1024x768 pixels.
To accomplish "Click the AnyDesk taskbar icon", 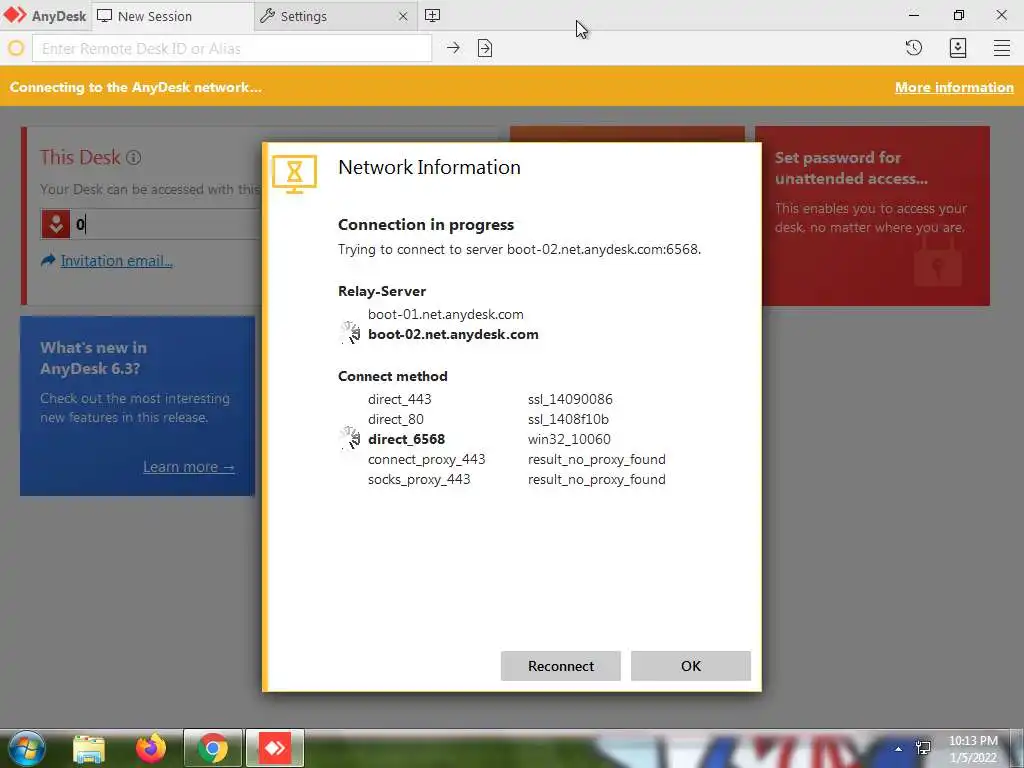I will click(x=275, y=748).
